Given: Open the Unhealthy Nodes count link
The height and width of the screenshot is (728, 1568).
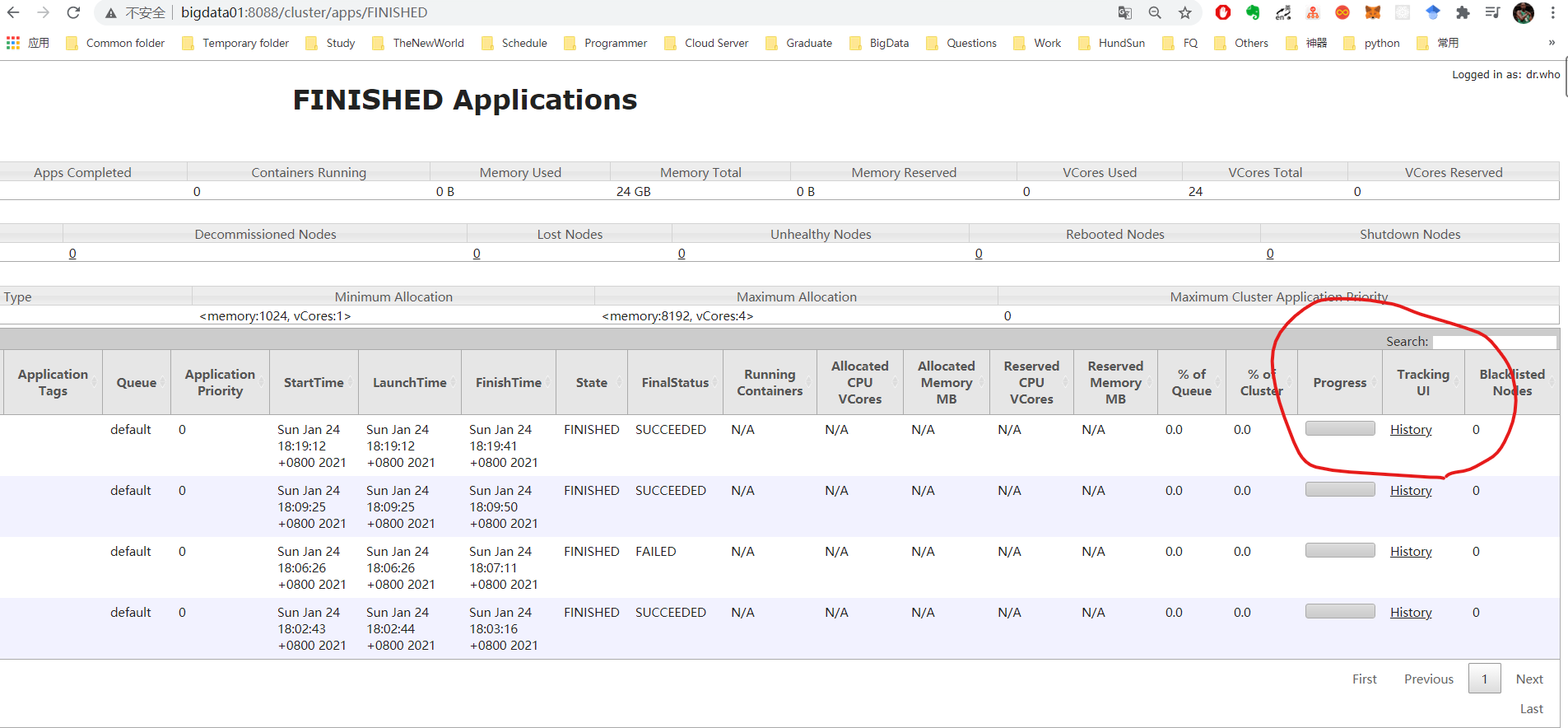Looking at the screenshot, I should point(682,254).
